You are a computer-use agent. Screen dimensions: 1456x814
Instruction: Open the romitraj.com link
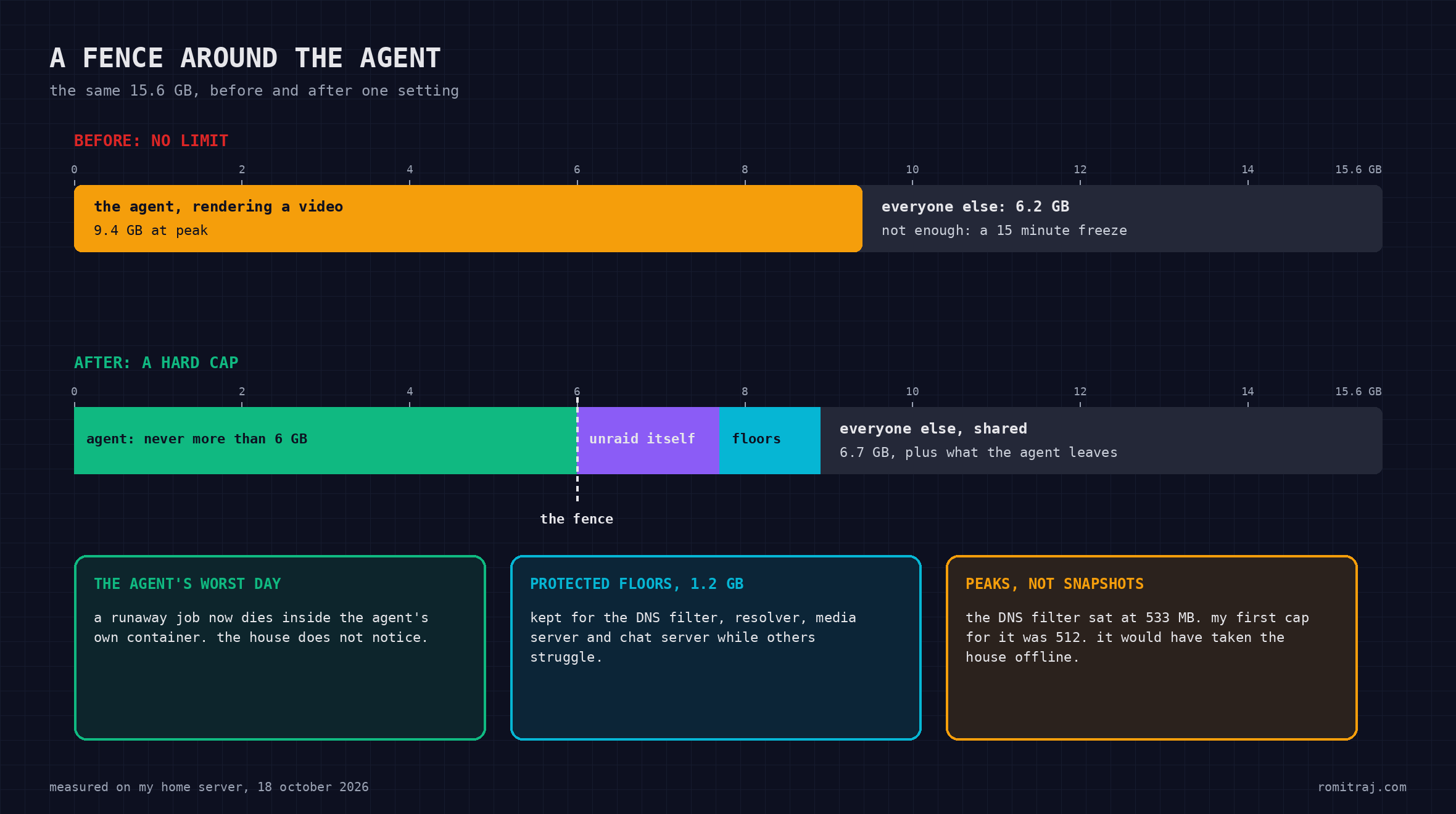tap(1362, 787)
